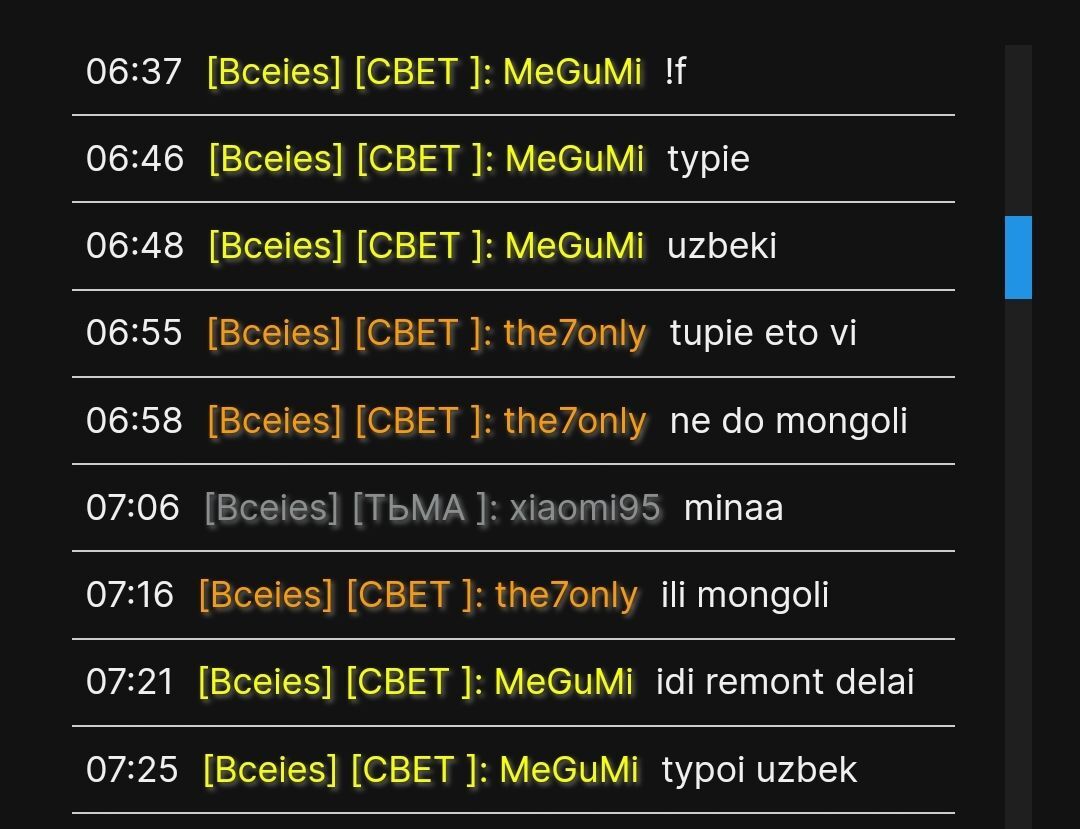Select MeGuMi's name at 06:37
Screen dimensions: 1080x829
(x=572, y=72)
